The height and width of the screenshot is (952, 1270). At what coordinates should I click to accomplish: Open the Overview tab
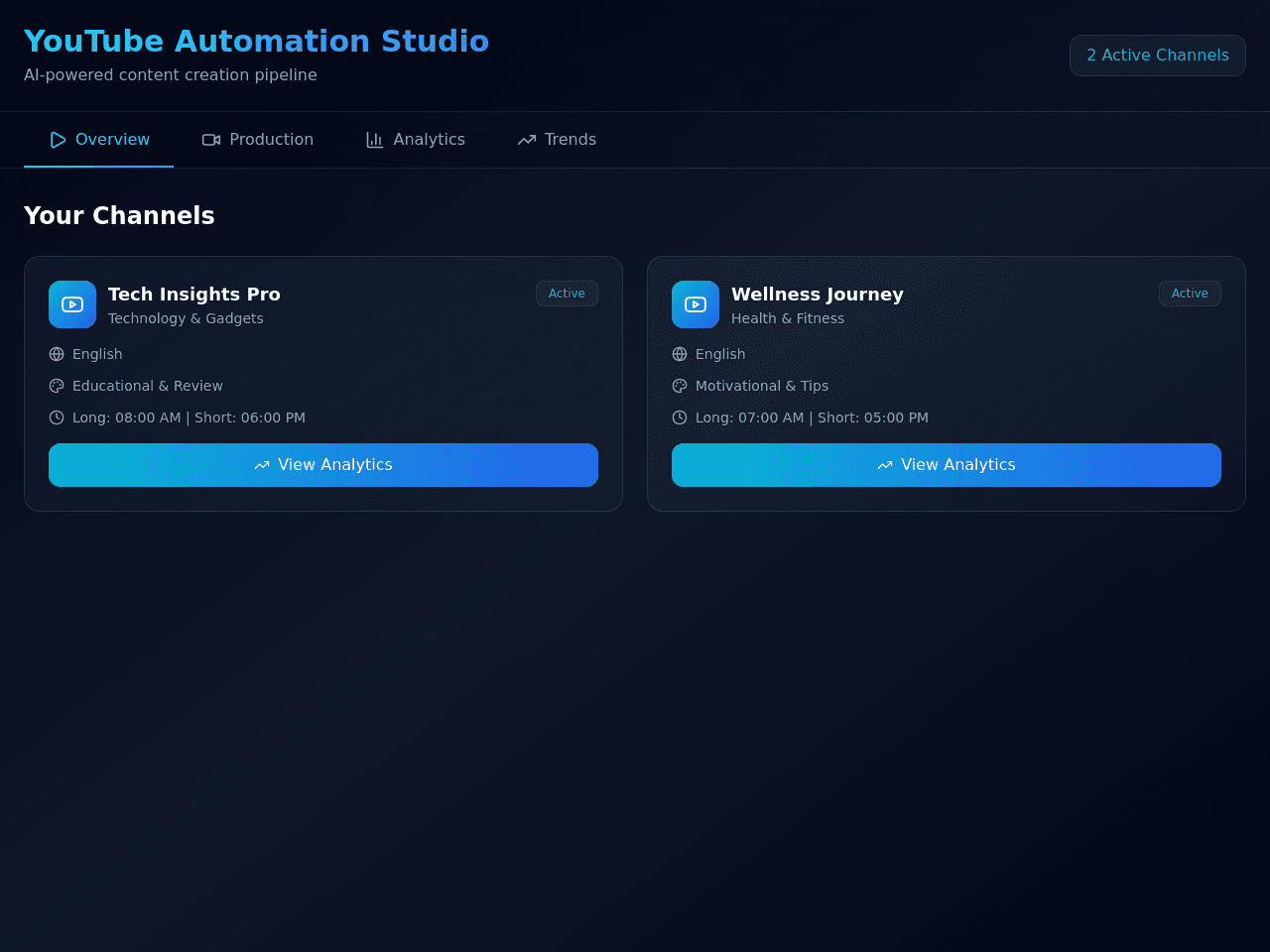(99, 140)
